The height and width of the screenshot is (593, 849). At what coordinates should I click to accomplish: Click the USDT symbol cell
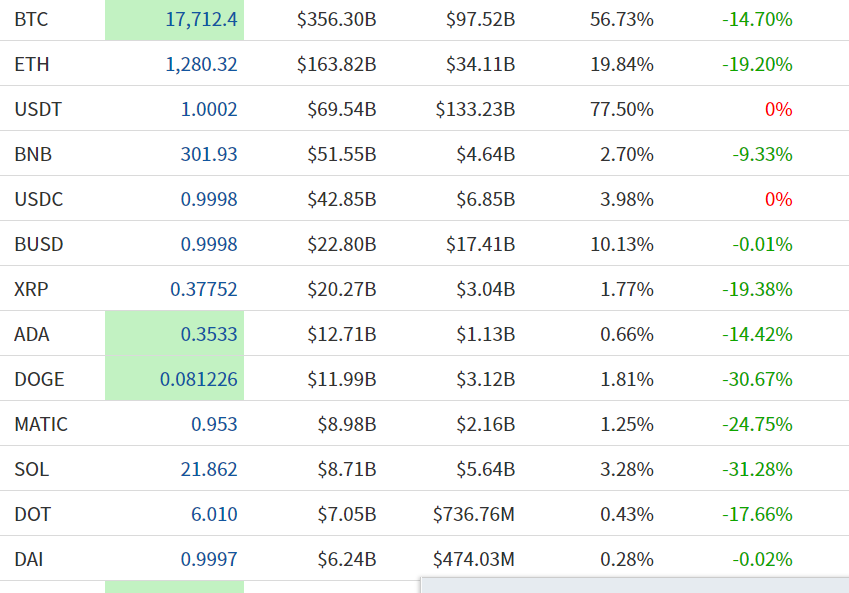click(38, 109)
